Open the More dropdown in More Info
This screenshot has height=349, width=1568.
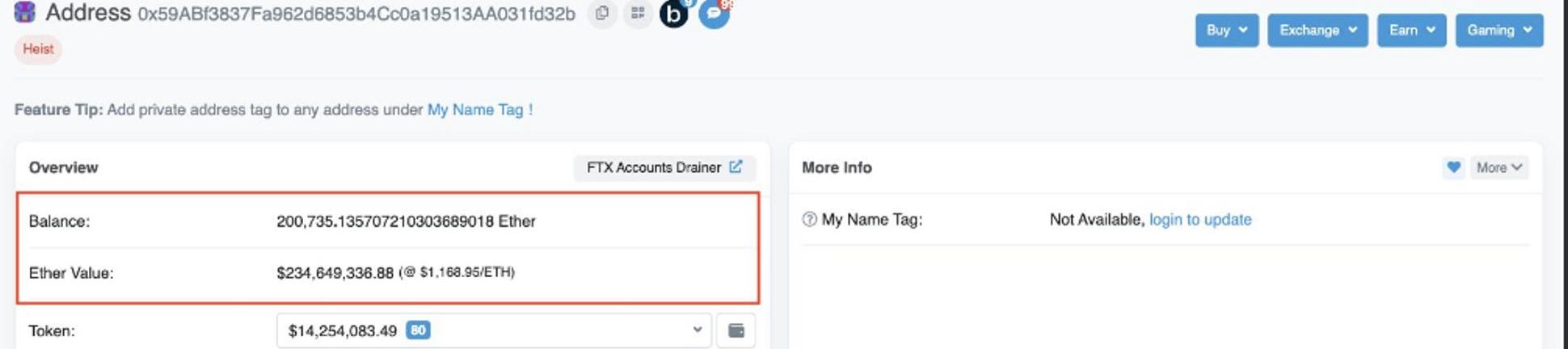click(x=1499, y=167)
